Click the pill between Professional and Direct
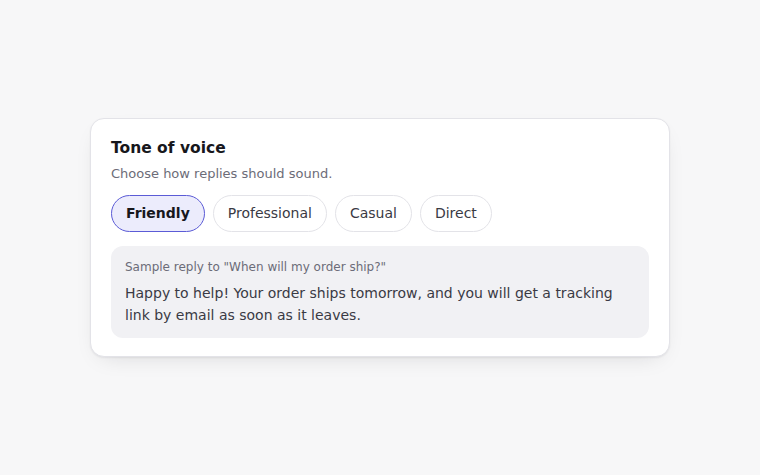 coord(373,213)
